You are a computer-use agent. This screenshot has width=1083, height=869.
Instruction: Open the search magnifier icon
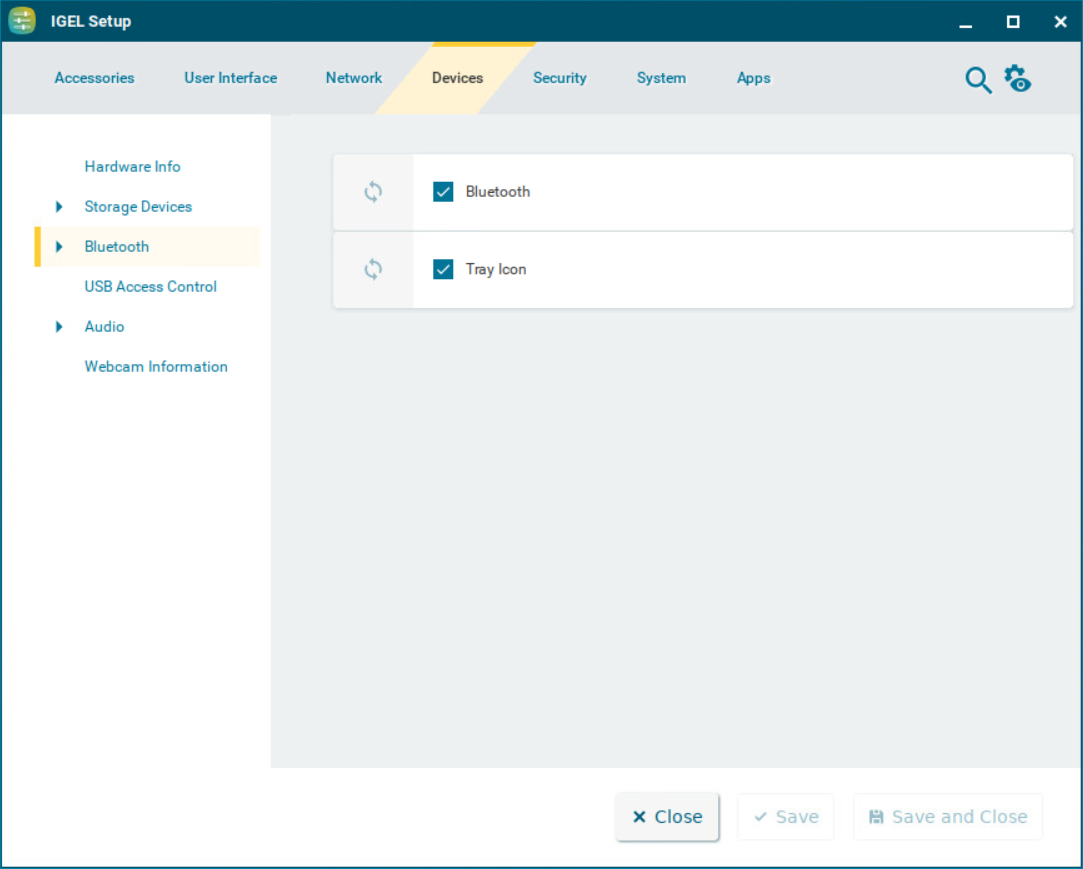977,80
